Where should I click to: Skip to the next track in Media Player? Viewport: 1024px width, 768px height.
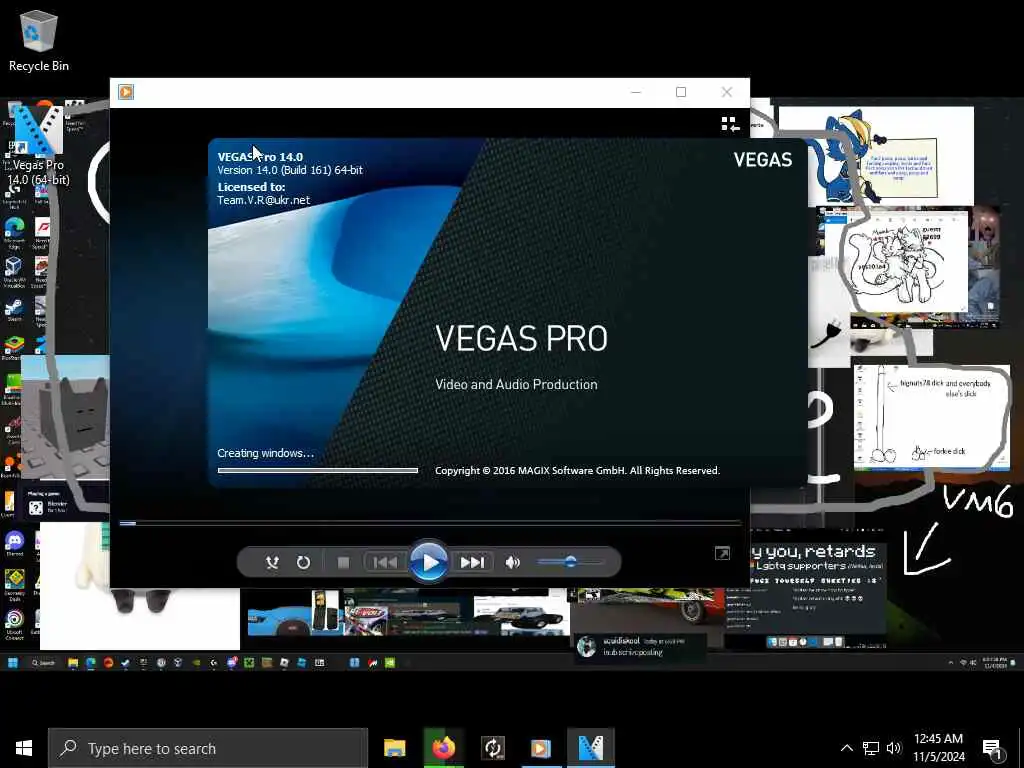[472, 562]
